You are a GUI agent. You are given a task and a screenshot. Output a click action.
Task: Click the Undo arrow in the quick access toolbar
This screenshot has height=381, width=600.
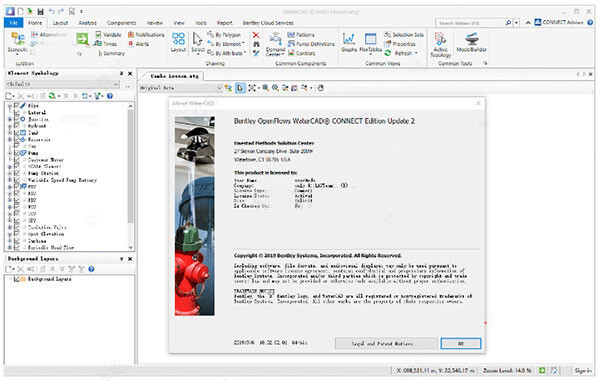point(51,11)
